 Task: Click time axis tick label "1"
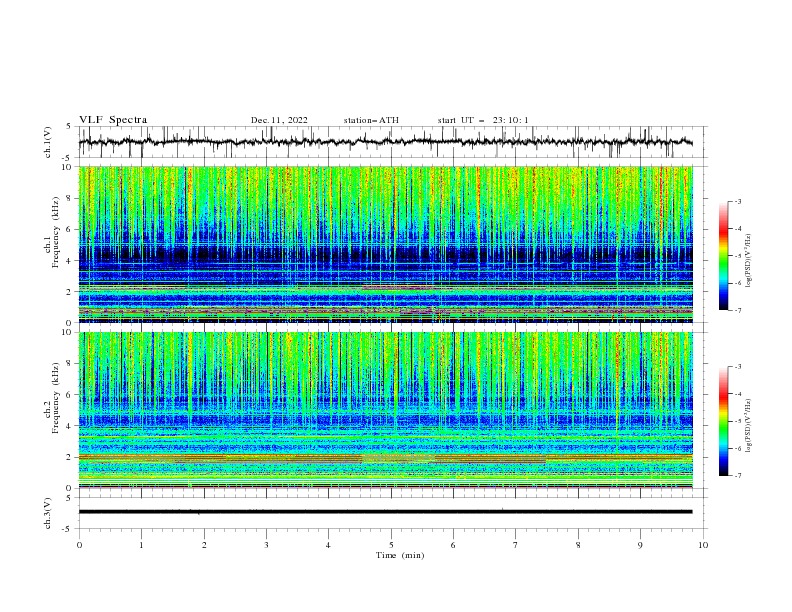[141, 545]
